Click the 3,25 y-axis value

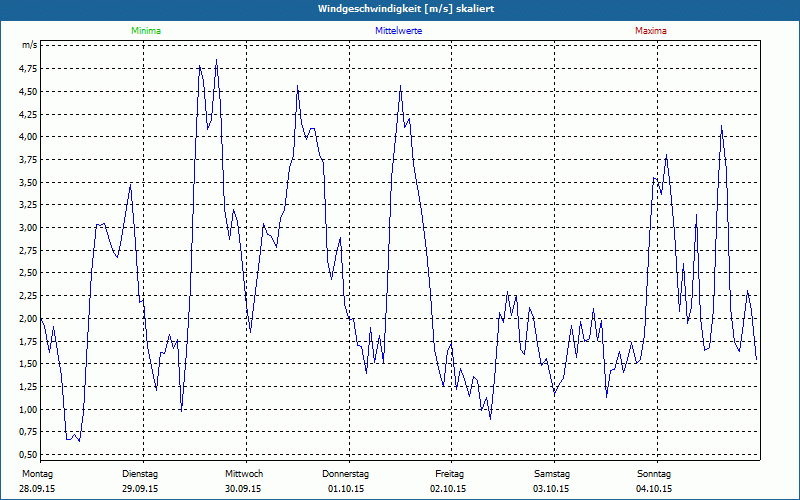click(x=29, y=205)
